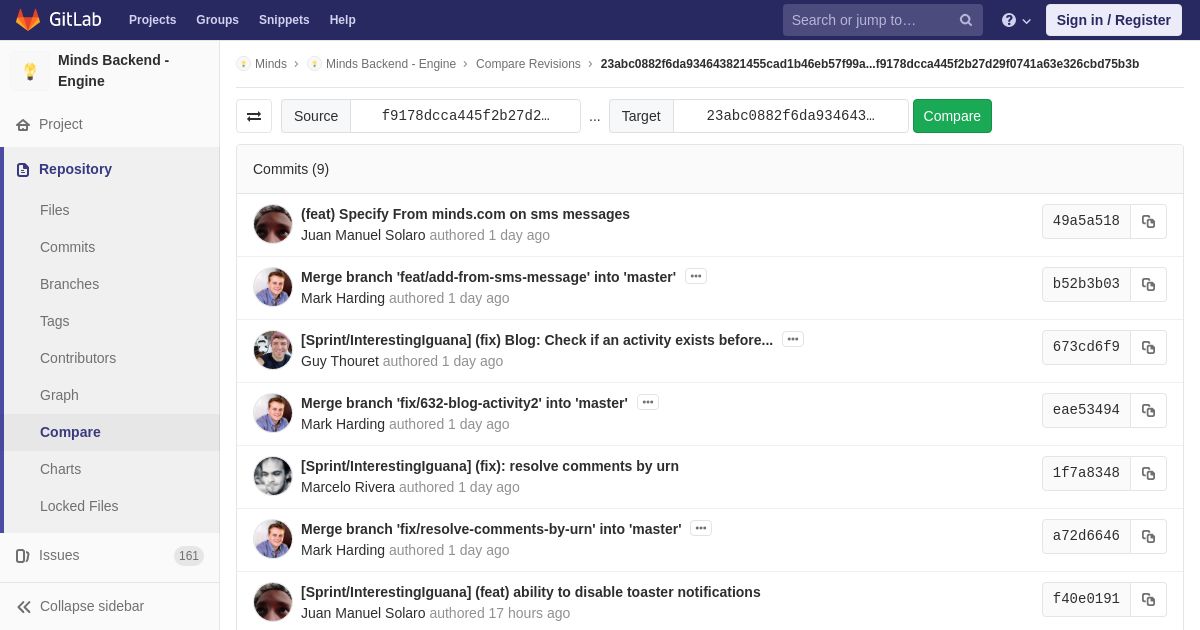The image size is (1200, 630).
Task: Open the Projects menu in the top bar
Action: (152, 20)
